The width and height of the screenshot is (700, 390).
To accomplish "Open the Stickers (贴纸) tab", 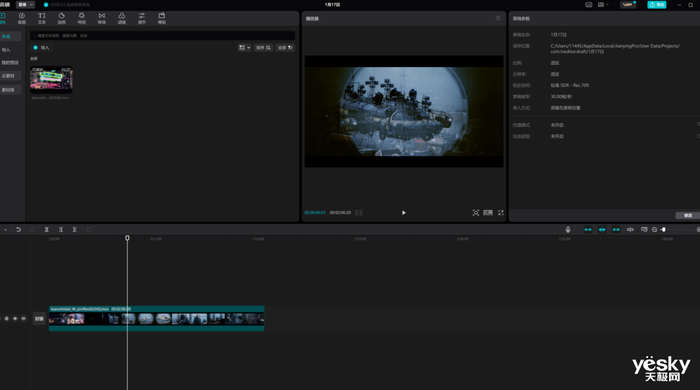I will [62, 18].
